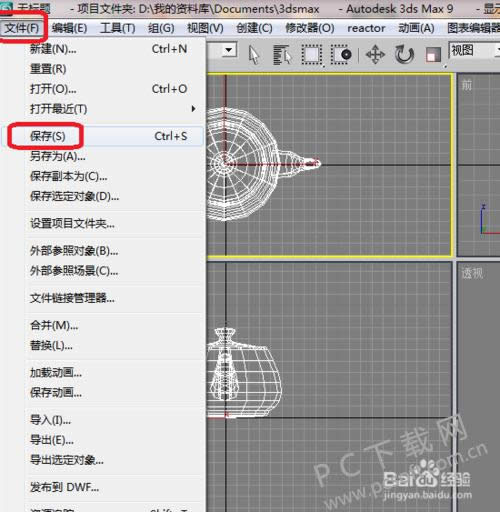Viewport: 500px width, 512px height.
Task: Click the 3ds Max application icon
Action: [x=6, y=7]
